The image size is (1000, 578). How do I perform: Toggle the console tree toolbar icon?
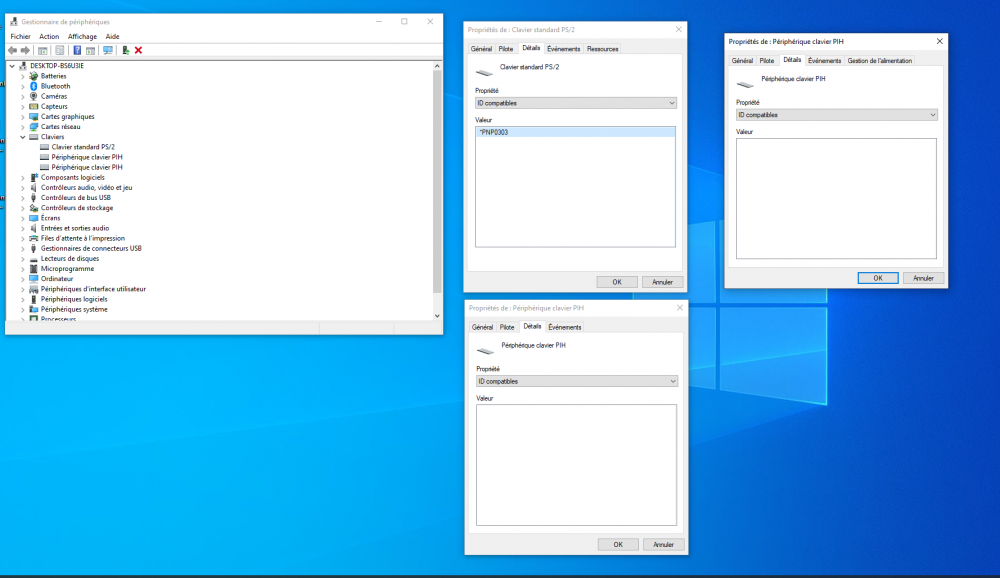click(x=43, y=50)
